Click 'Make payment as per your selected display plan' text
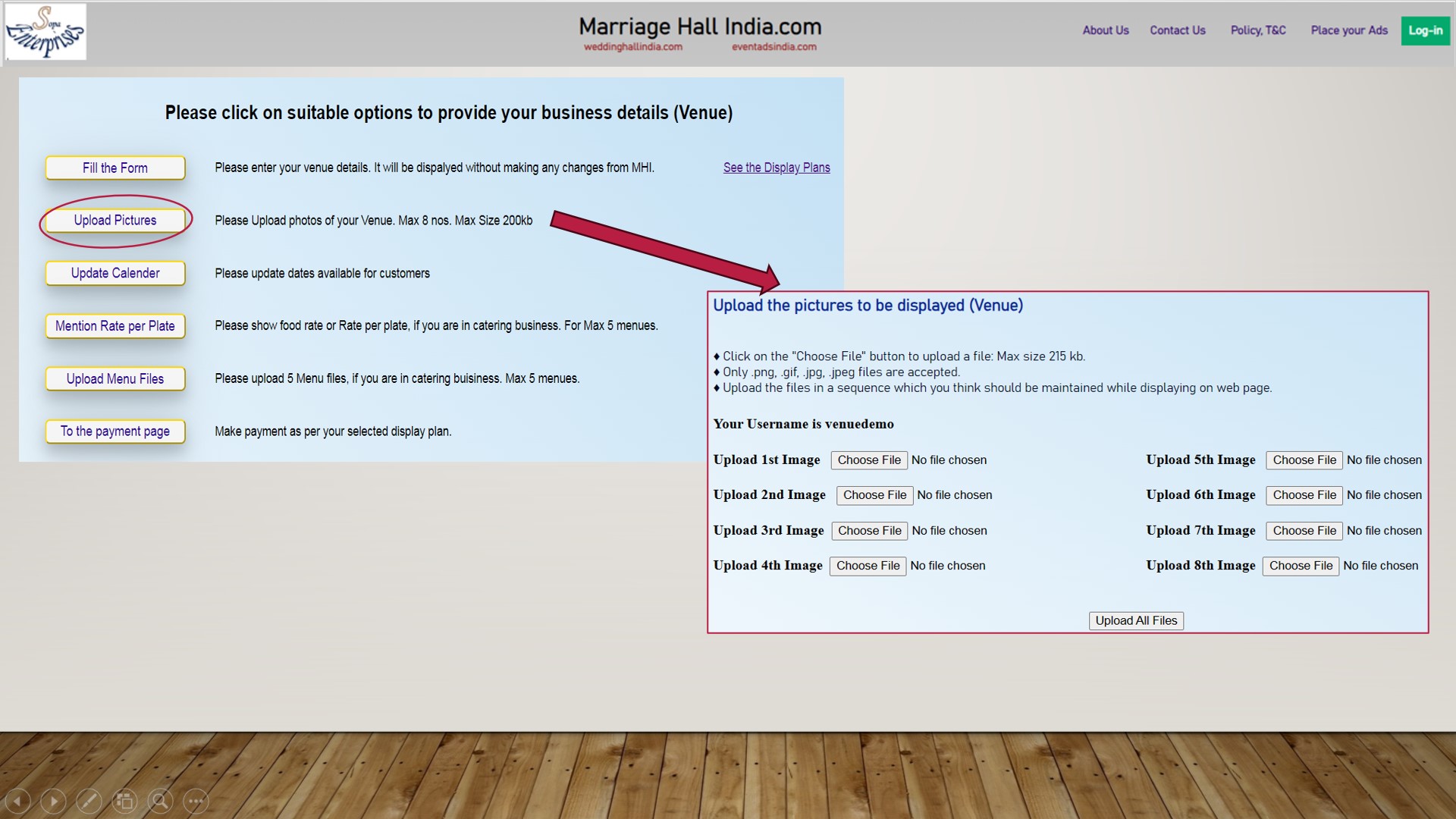This screenshot has width=1456, height=819. (x=333, y=431)
